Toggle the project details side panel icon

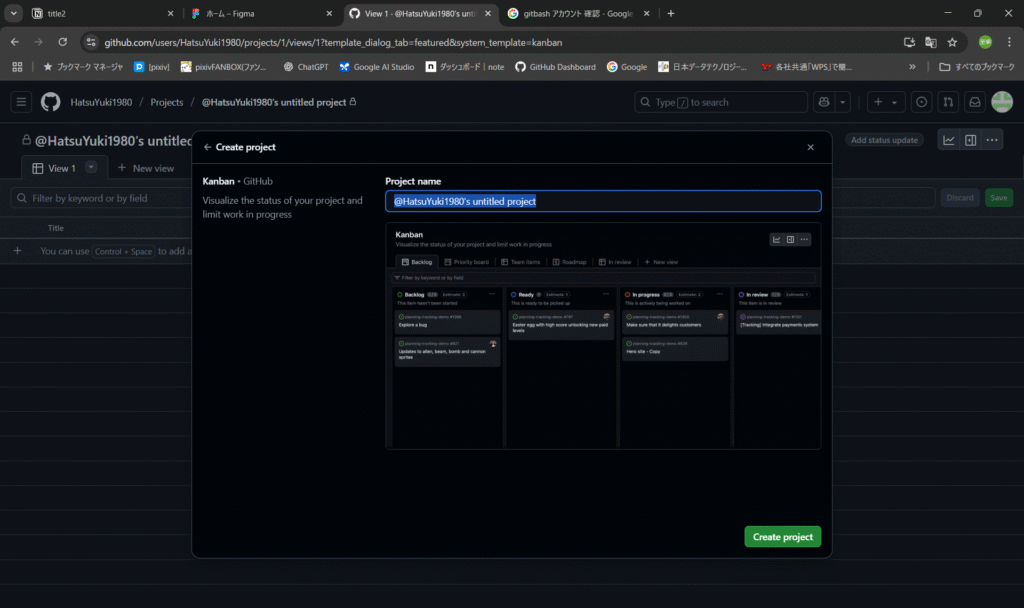click(x=970, y=140)
